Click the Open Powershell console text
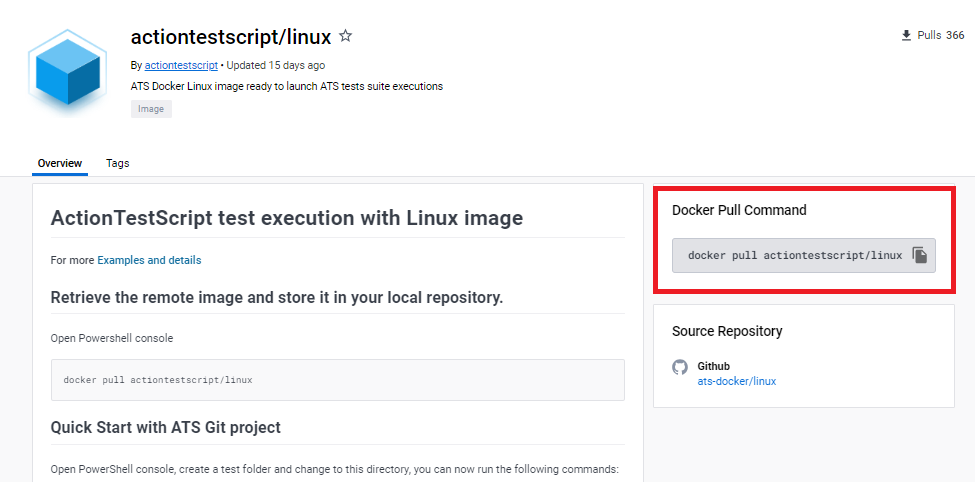 pyautogui.click(x=112, y=338)
